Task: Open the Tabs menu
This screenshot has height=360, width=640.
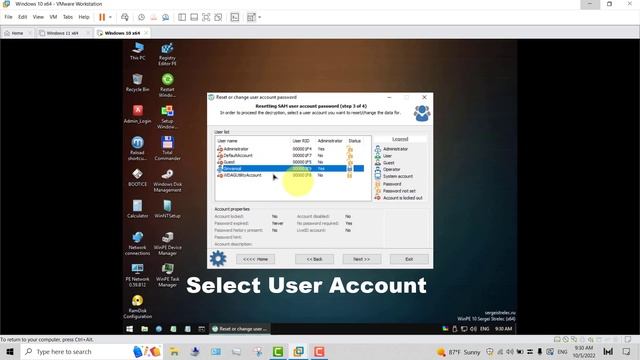Action: click(x=68, y=17)
